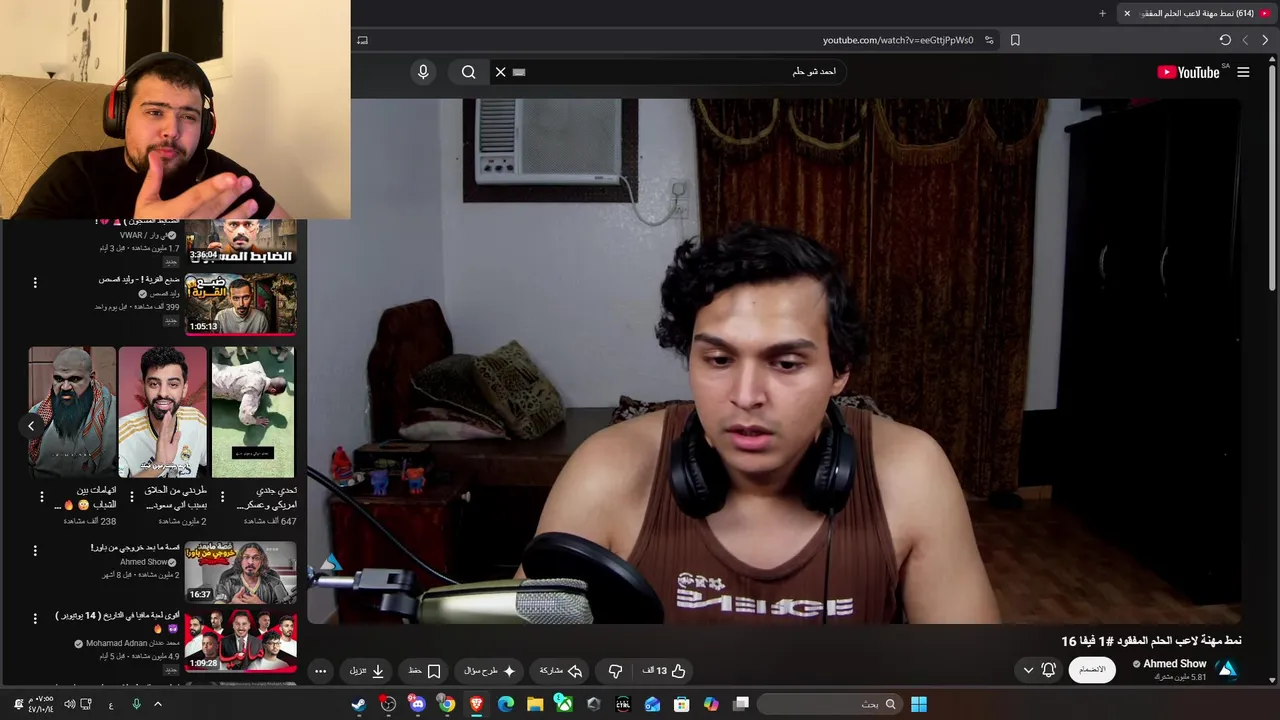Open more video actions ellipsis menu
The height and width of the screenshot is (720, 1280).
tap(320, 671)
